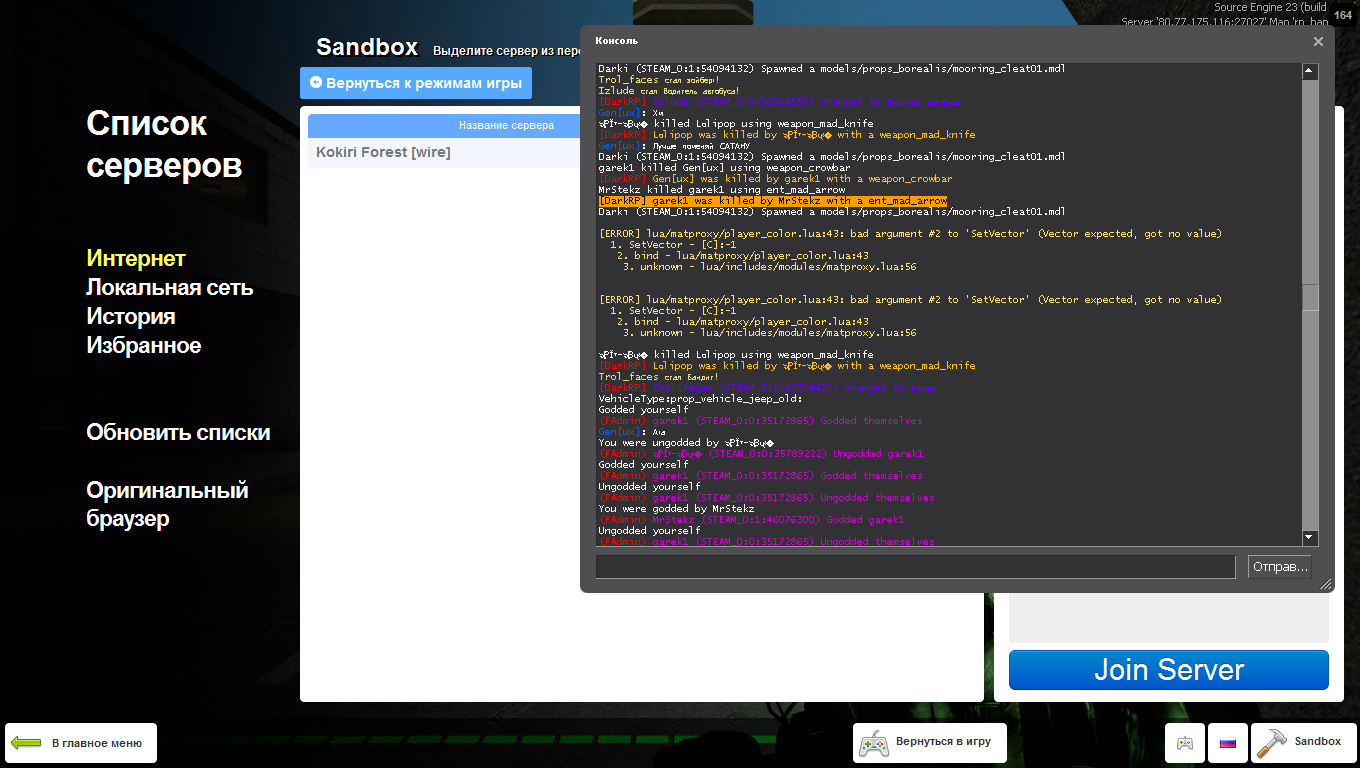Select 'Локальная сеть' server category
The height and width of the screenshot is (768, 1360).
[x=169, y=287]
